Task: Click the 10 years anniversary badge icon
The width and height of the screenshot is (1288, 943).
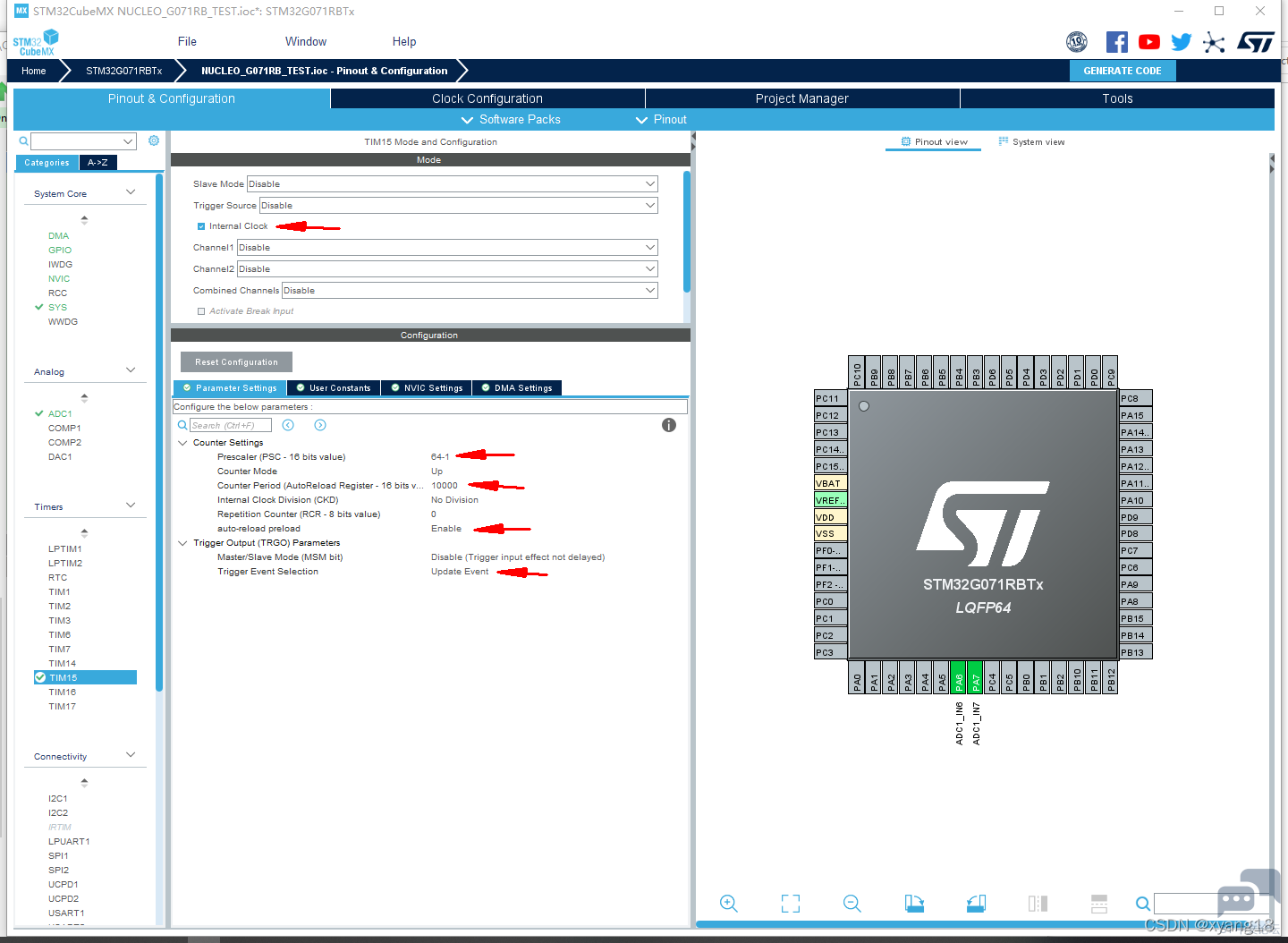Action: tap(1077, 42)
